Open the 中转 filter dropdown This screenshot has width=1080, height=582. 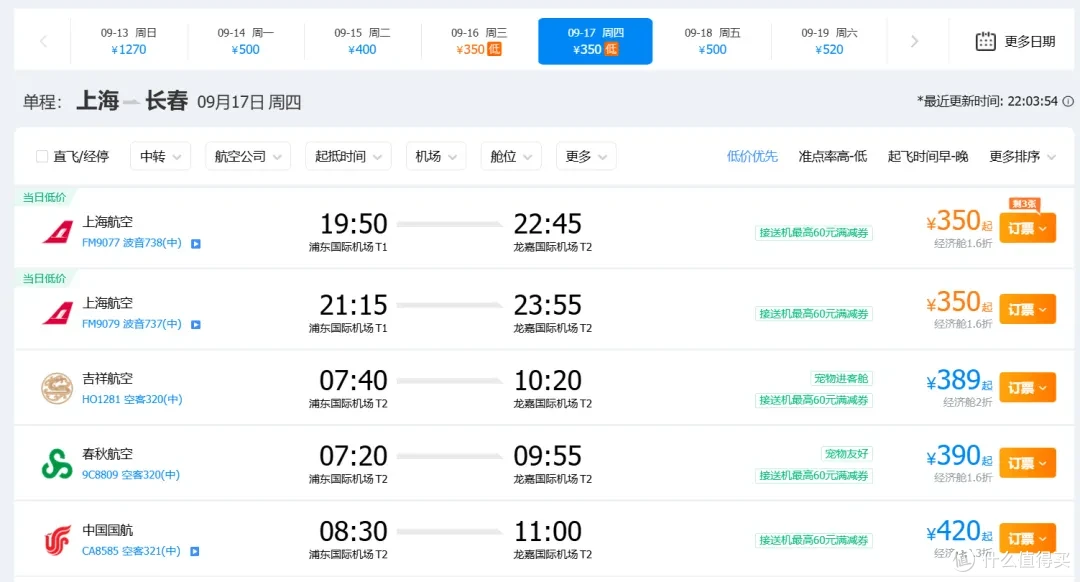click(x=160, y=156)
